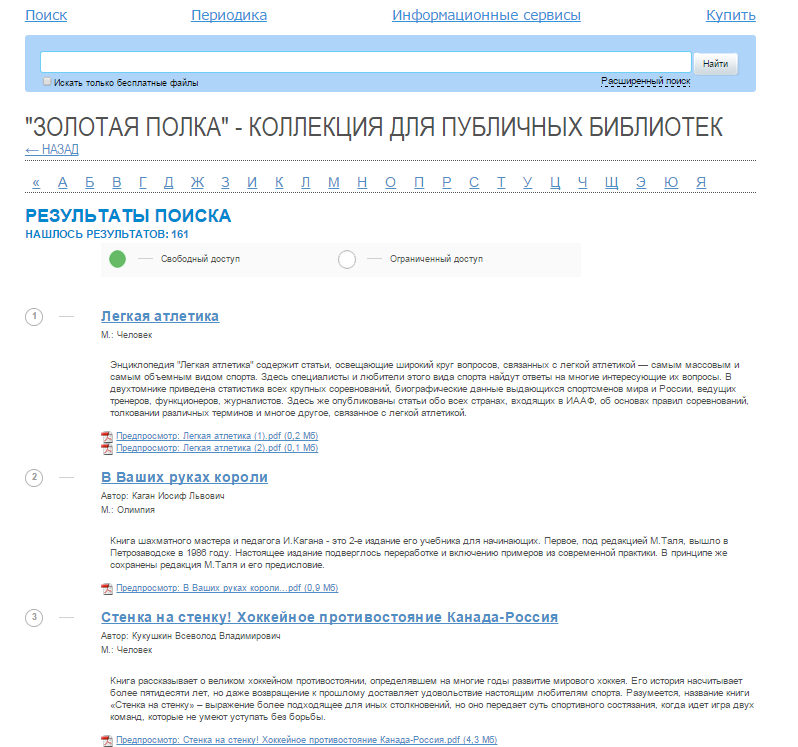This screenshot has height=747, width=798.
Task: Filter by letter З
Action: 225,182
